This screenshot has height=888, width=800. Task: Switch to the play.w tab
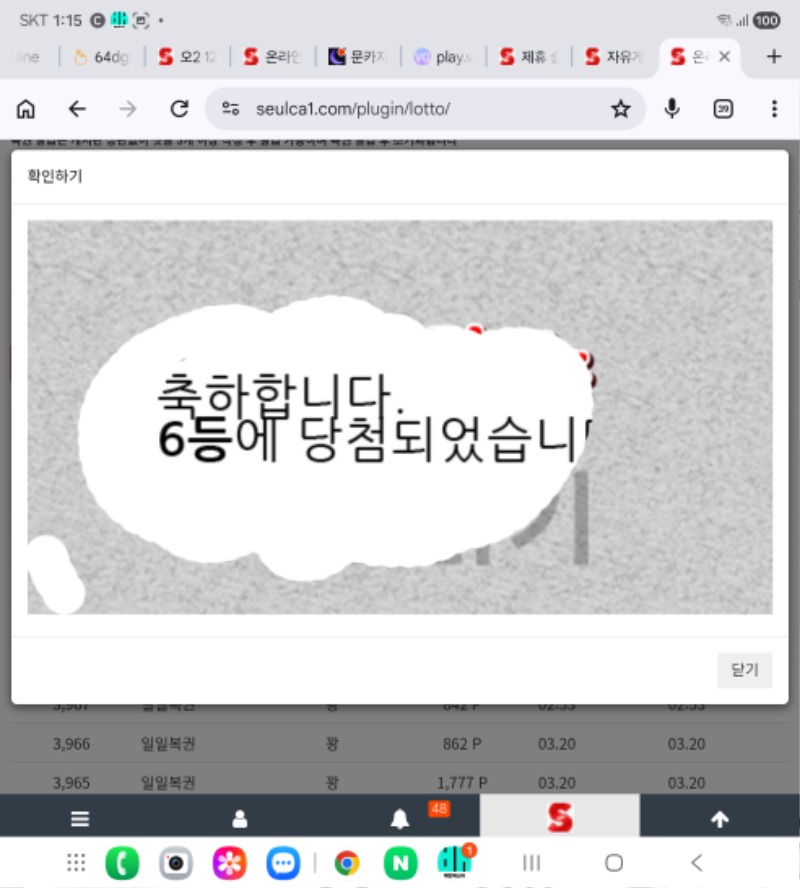444,57
